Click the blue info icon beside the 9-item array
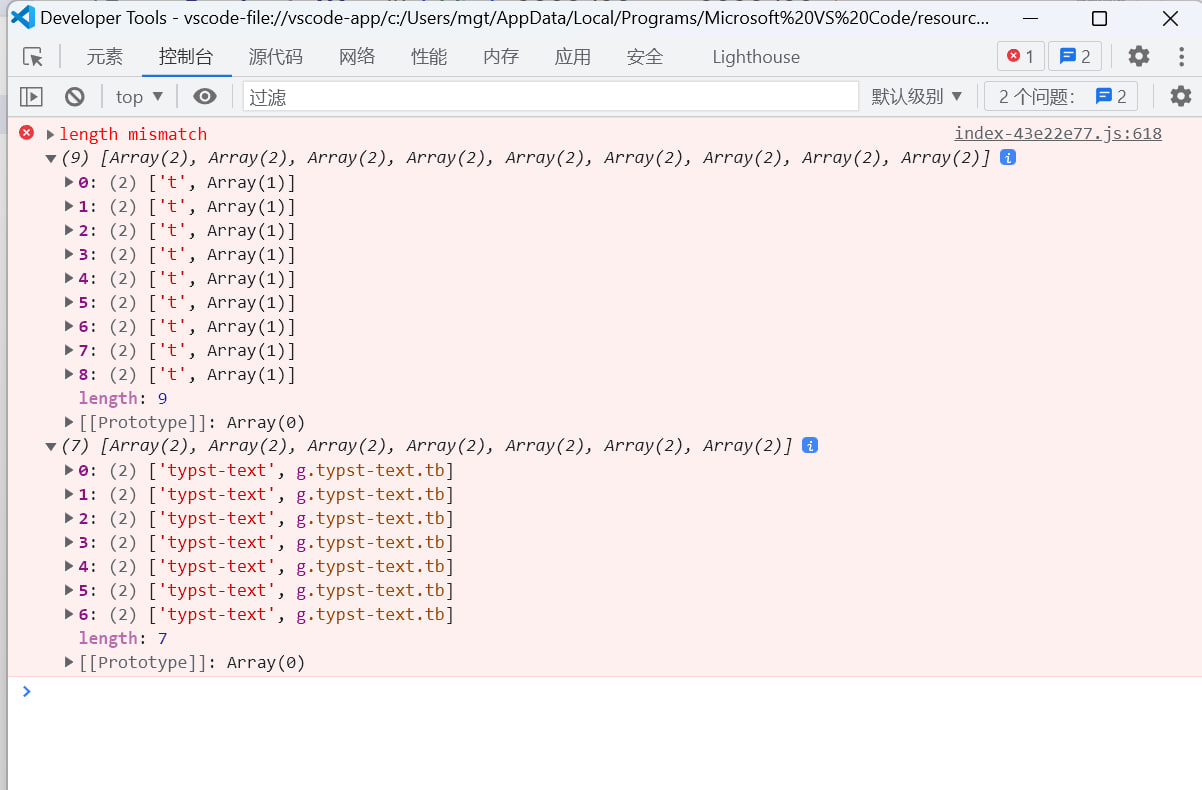1202x790 pixels. tap(1008, 157)
